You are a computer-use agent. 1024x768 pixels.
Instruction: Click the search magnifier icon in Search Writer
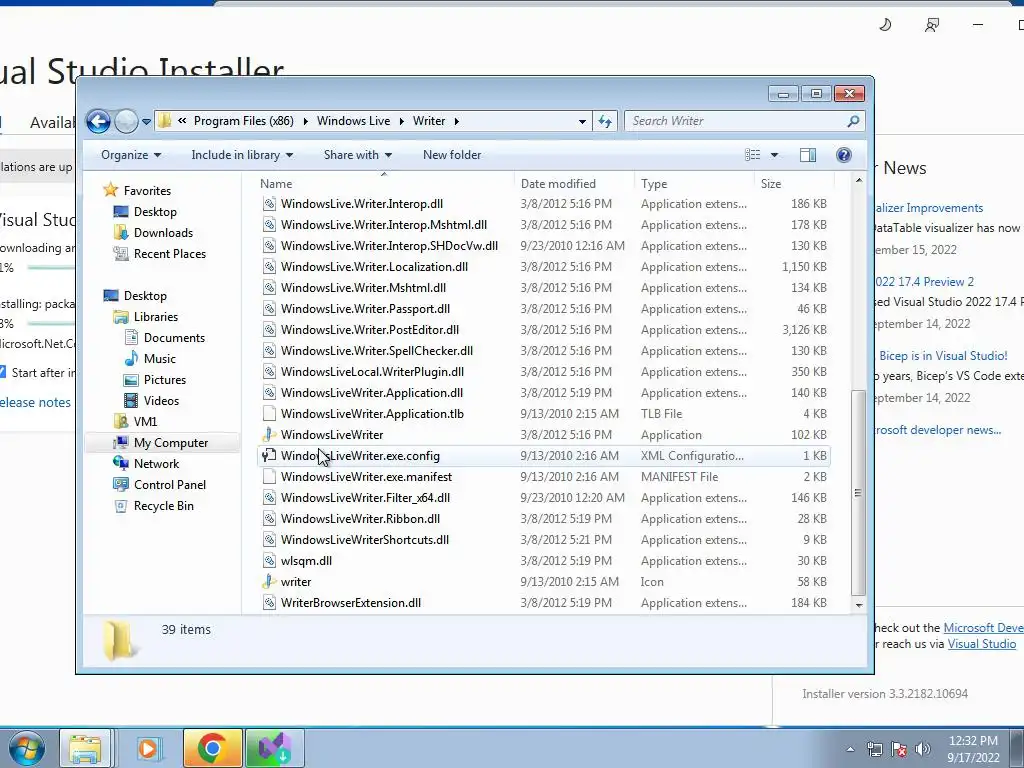(x=853, y=121)
